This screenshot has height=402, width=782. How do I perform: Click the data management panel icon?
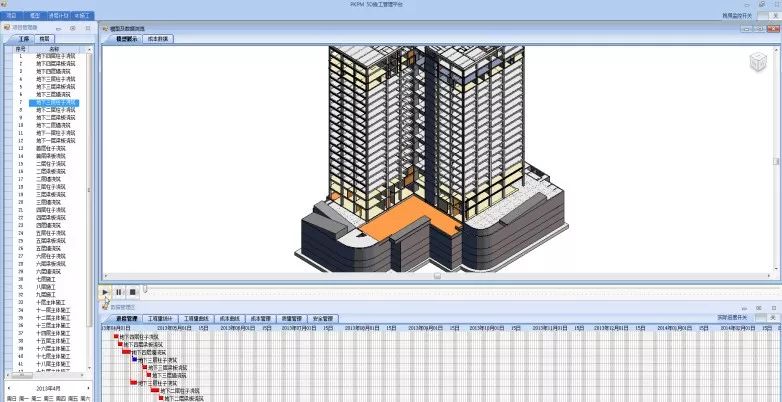point(105,307)
